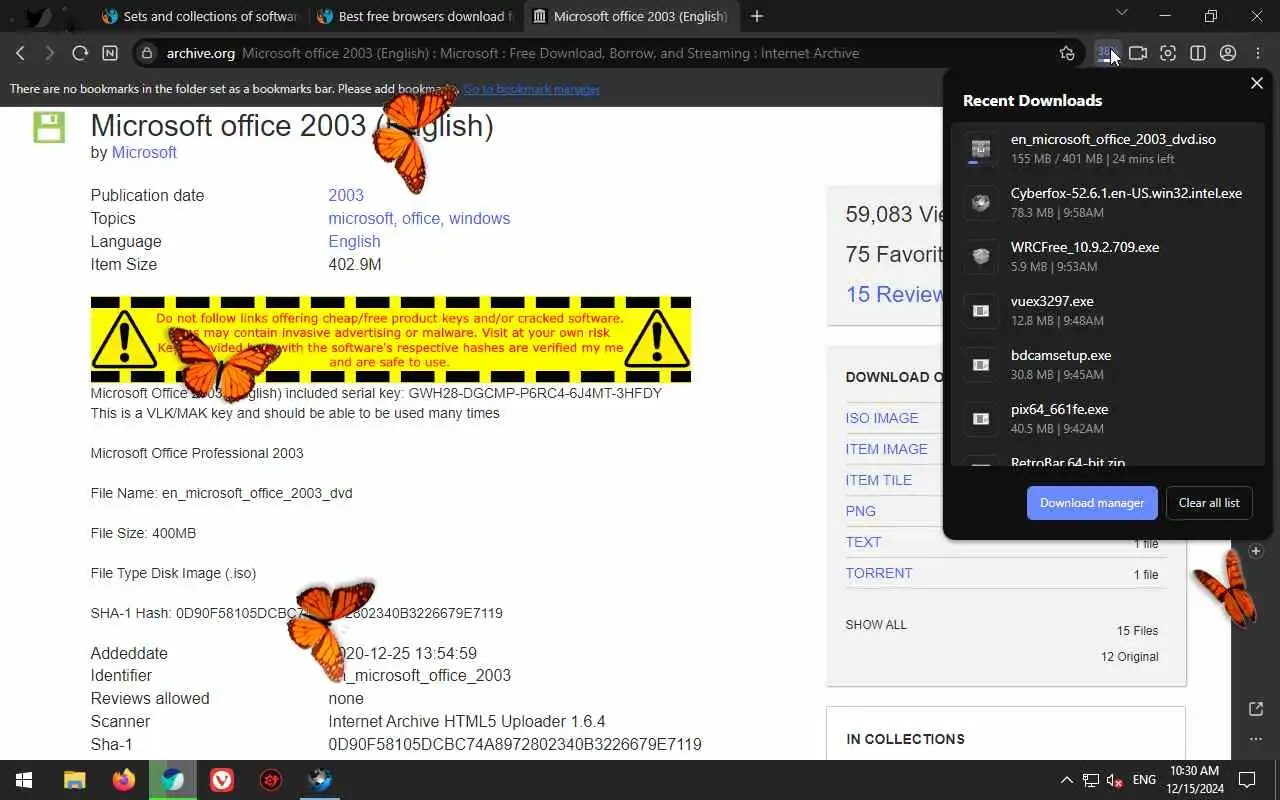Open Cyberfox-52.6.1.en-US.win32.intel.exe download entry
The height and width of the screenshot is (800, 1280).
(1107, 203)
